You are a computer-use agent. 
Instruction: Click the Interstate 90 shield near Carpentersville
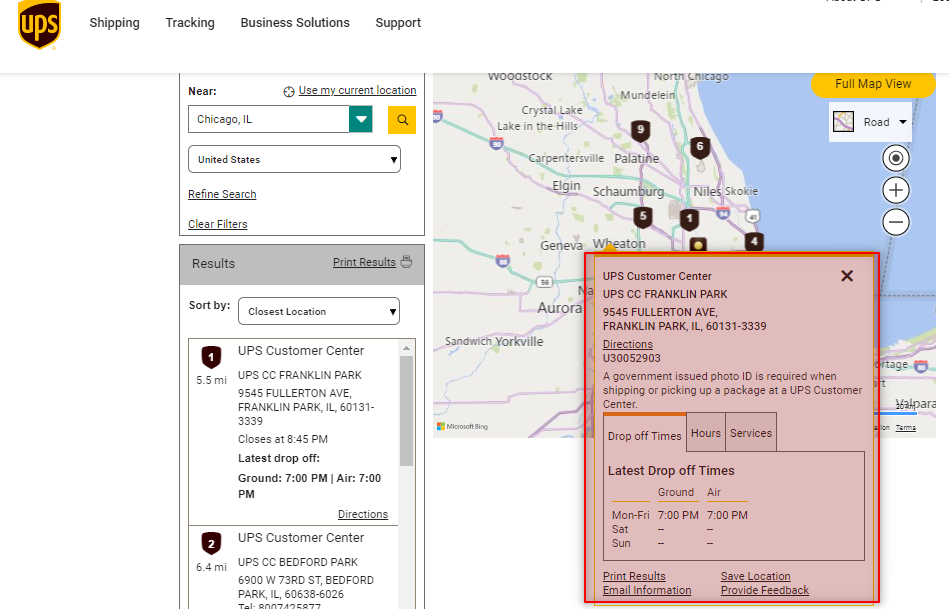coord(496,143)
